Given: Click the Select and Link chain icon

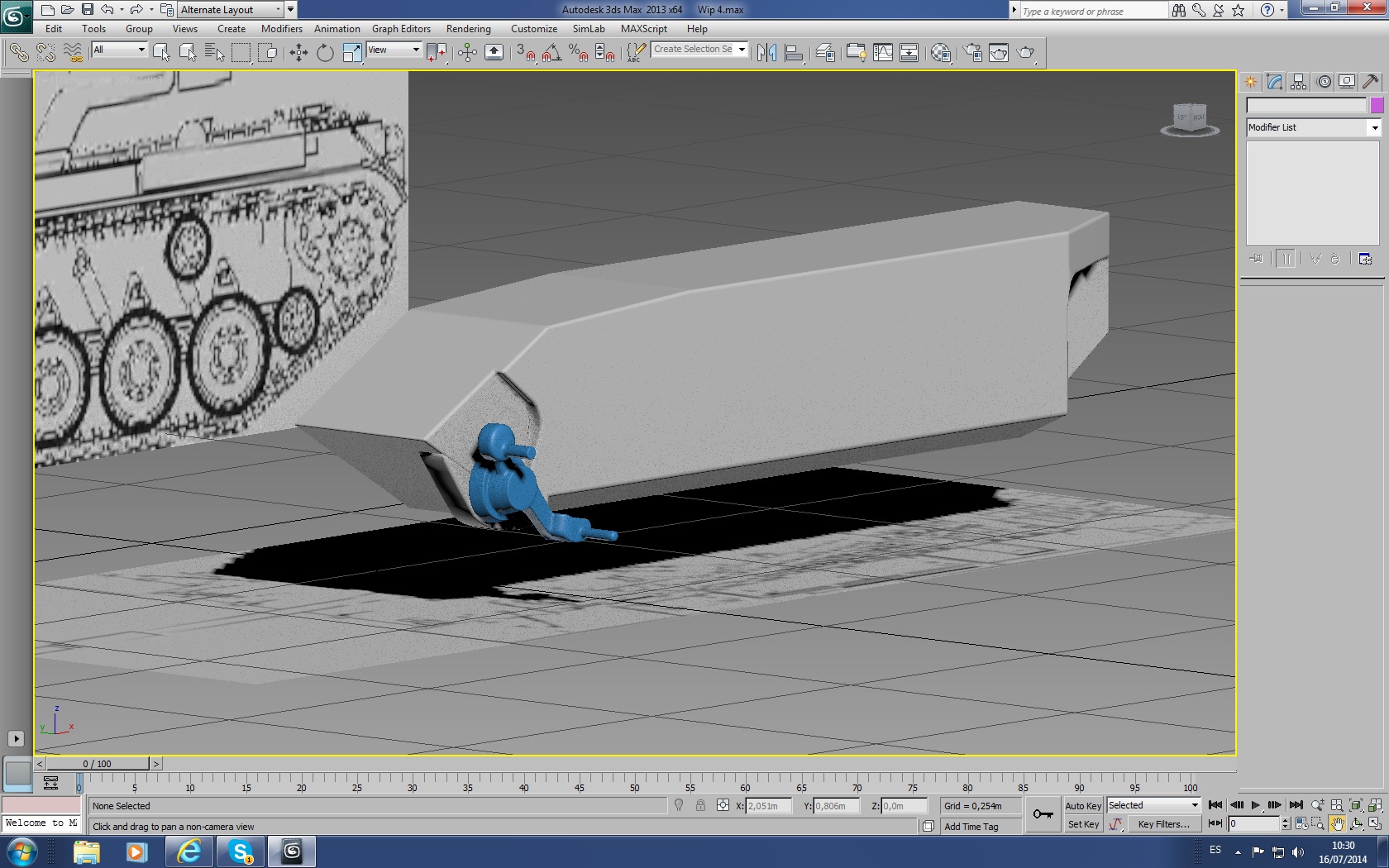Looking at the screenshot, I should coord(18,53).
